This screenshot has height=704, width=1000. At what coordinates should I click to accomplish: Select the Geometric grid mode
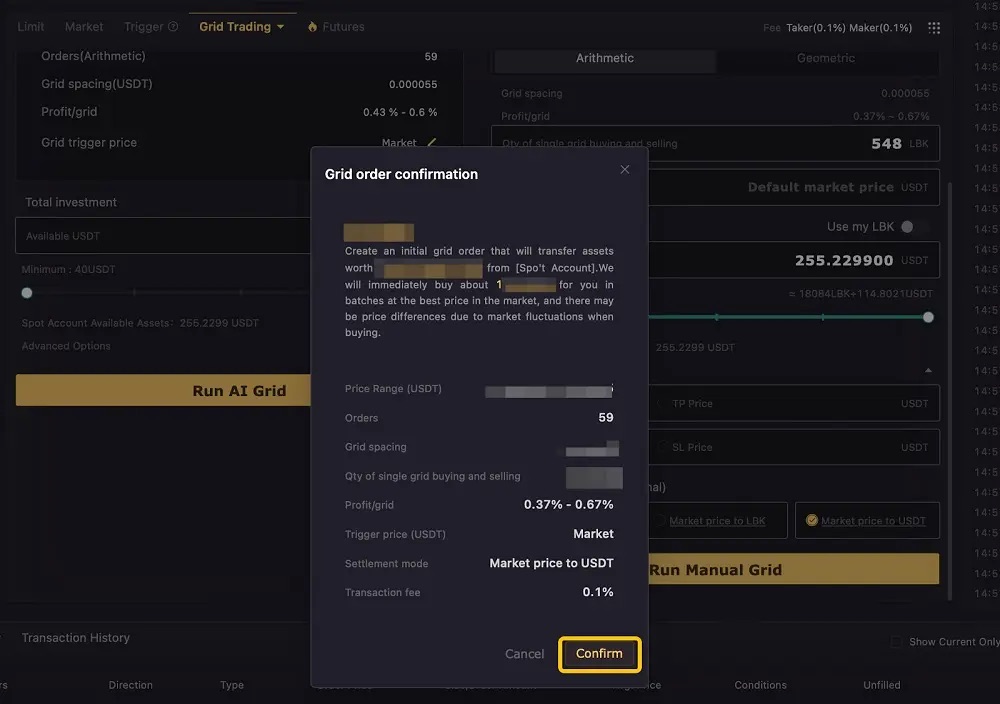(826, 58)
